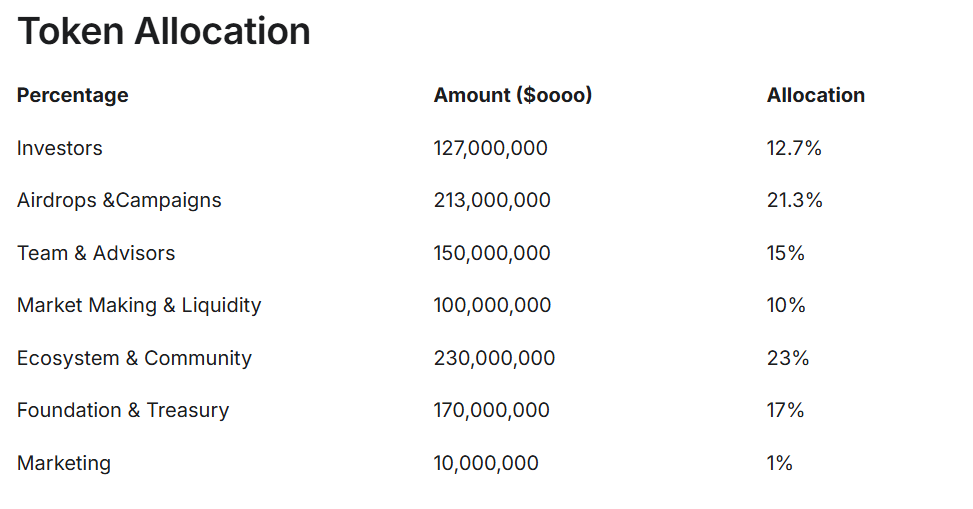
Task: Click the 213,000,000 amount value
Action: [x=492, y=200]
